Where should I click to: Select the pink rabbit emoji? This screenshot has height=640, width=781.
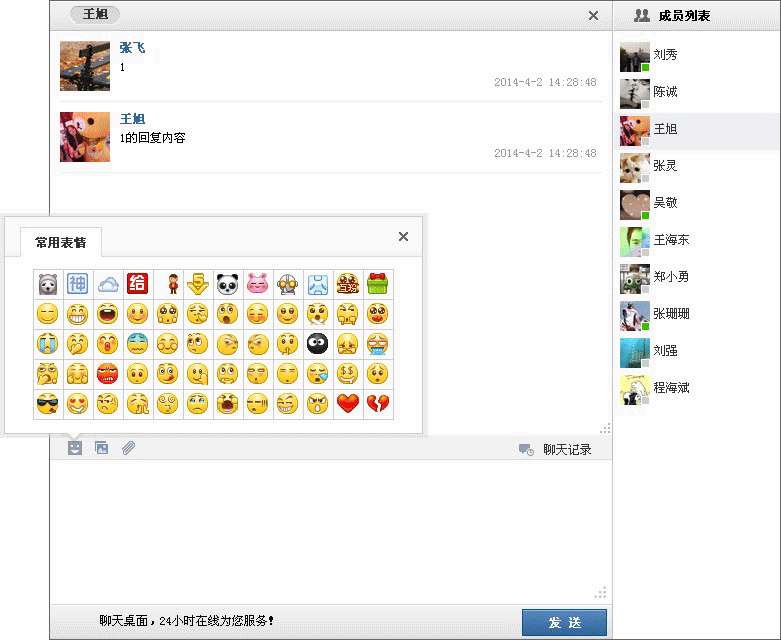tap(258, 284)
